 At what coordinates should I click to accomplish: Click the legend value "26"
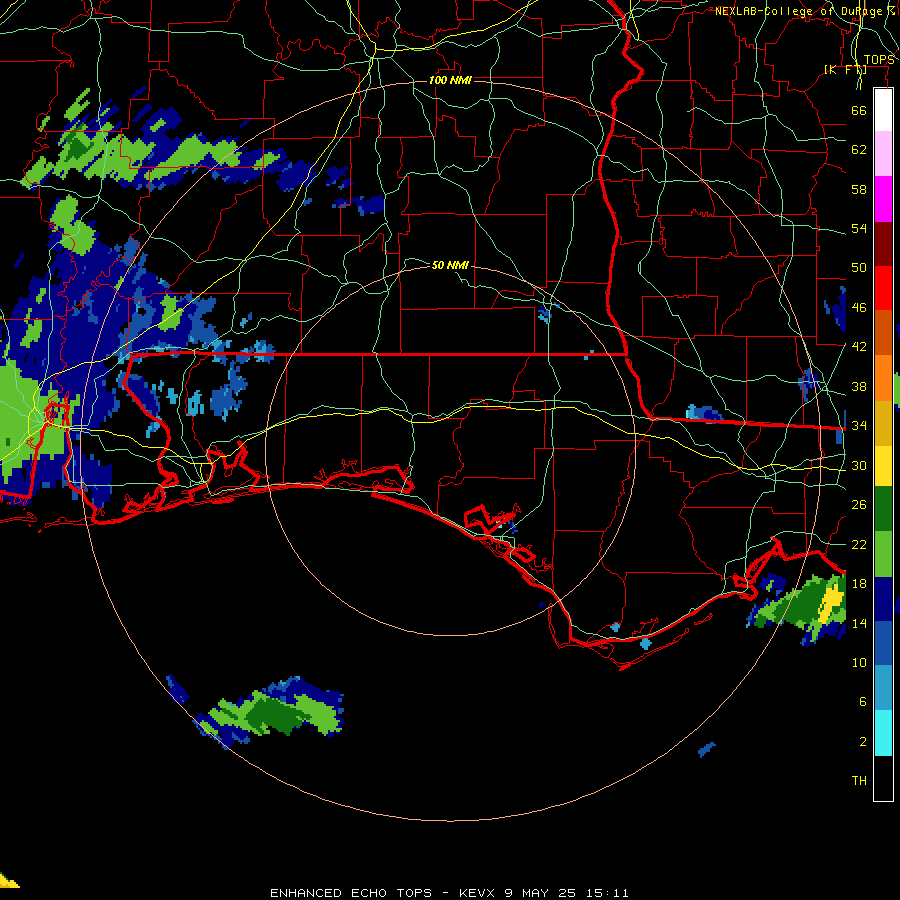point(859,505)
